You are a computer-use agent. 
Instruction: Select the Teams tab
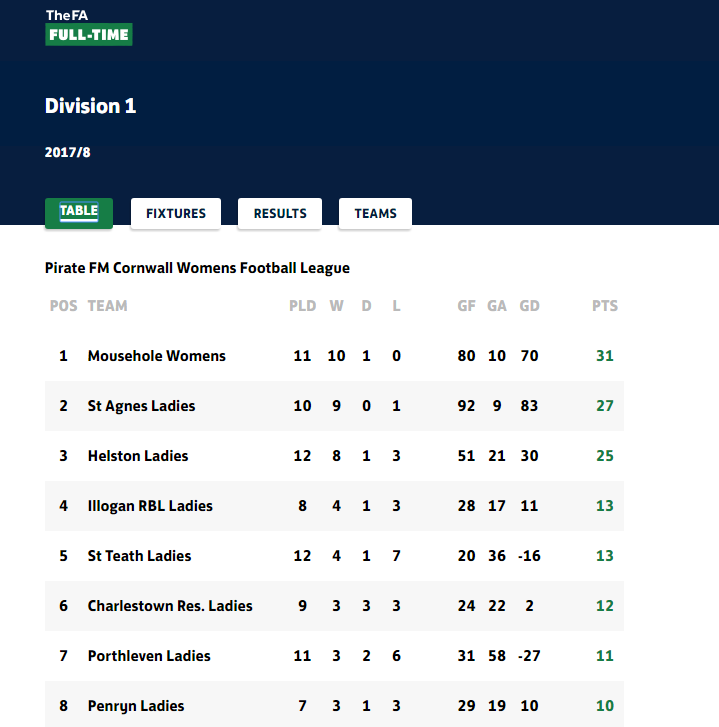(375, 213)
